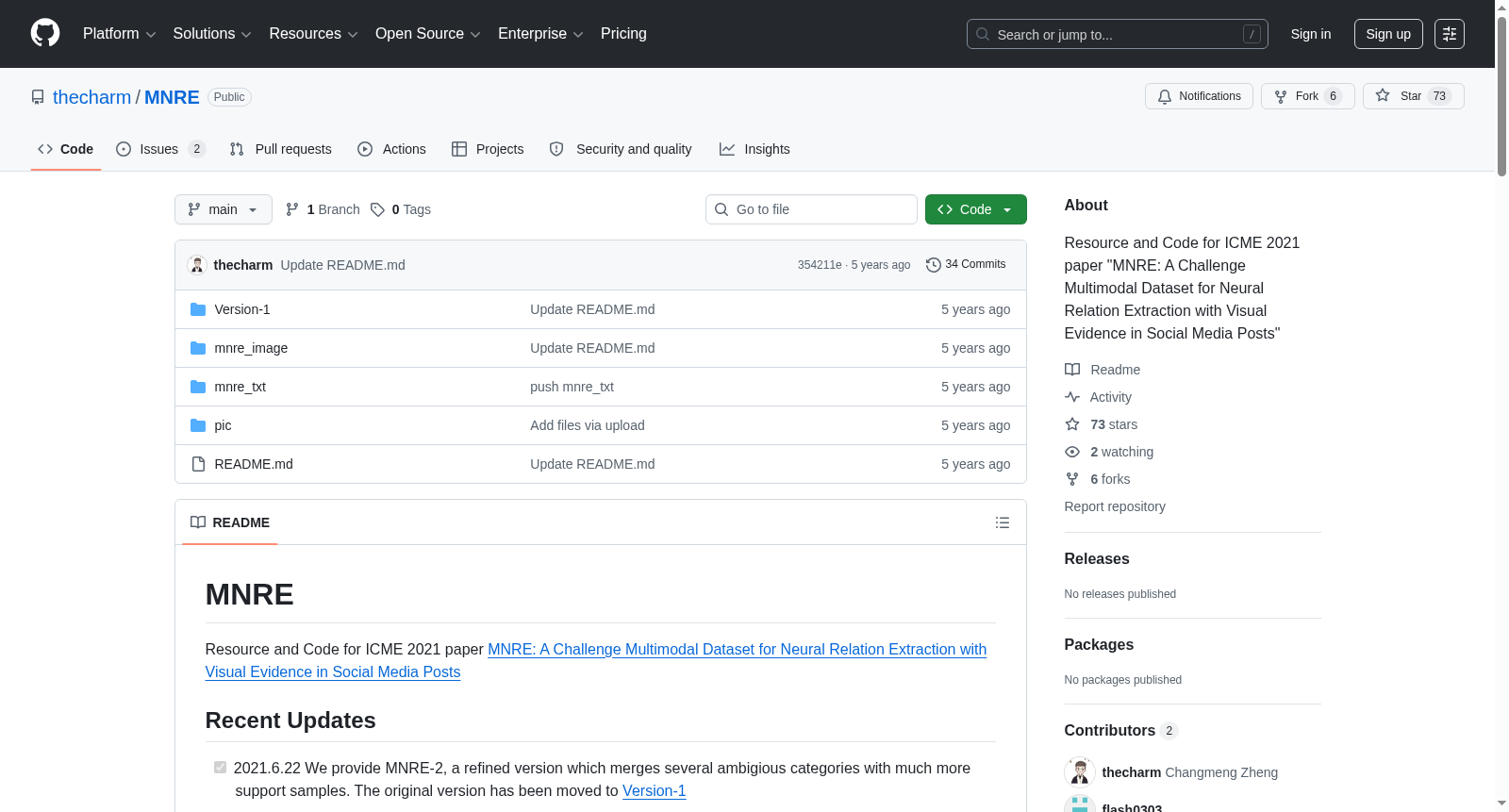The width and height of the screenshot is (1509, 812).
Task: Click the pic folder icon
Action: click(198, 425)
